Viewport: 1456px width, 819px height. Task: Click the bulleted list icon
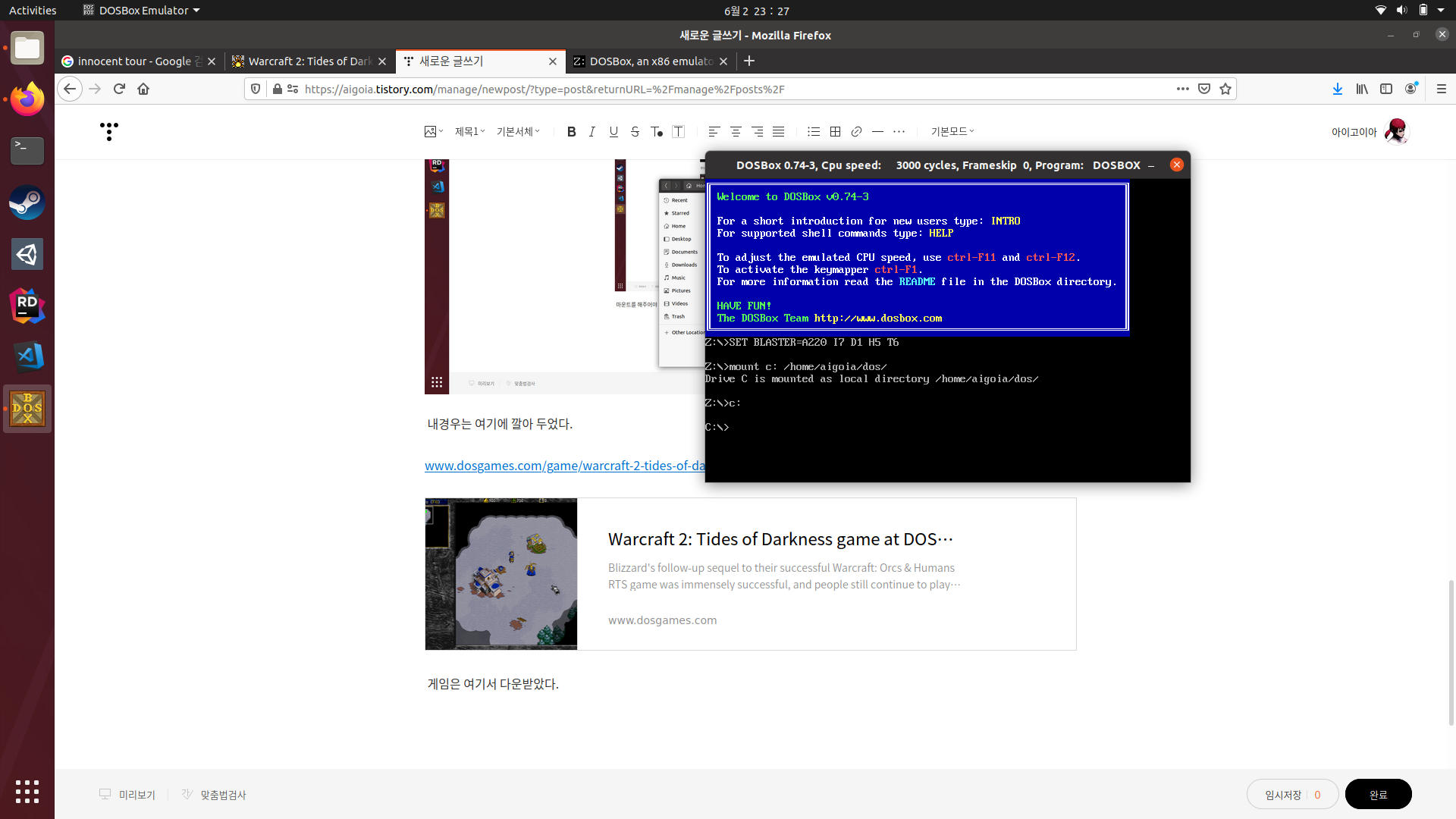coord(814,132)
